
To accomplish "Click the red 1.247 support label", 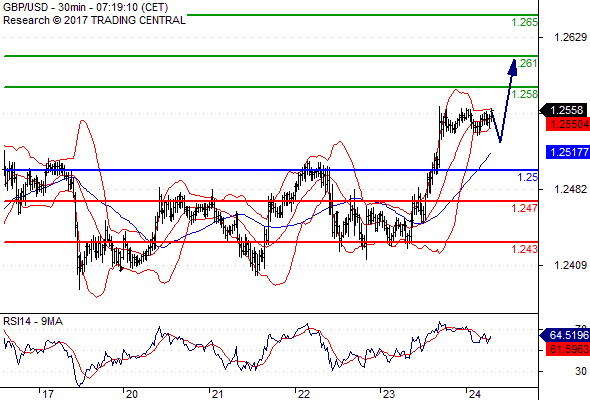I will [x=525, y=208].
